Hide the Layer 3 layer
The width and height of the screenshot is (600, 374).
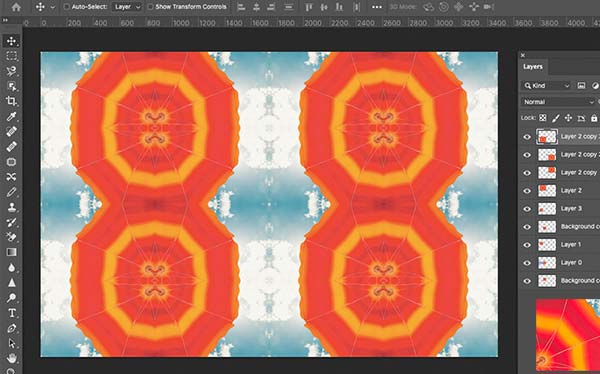pos(527,209)
